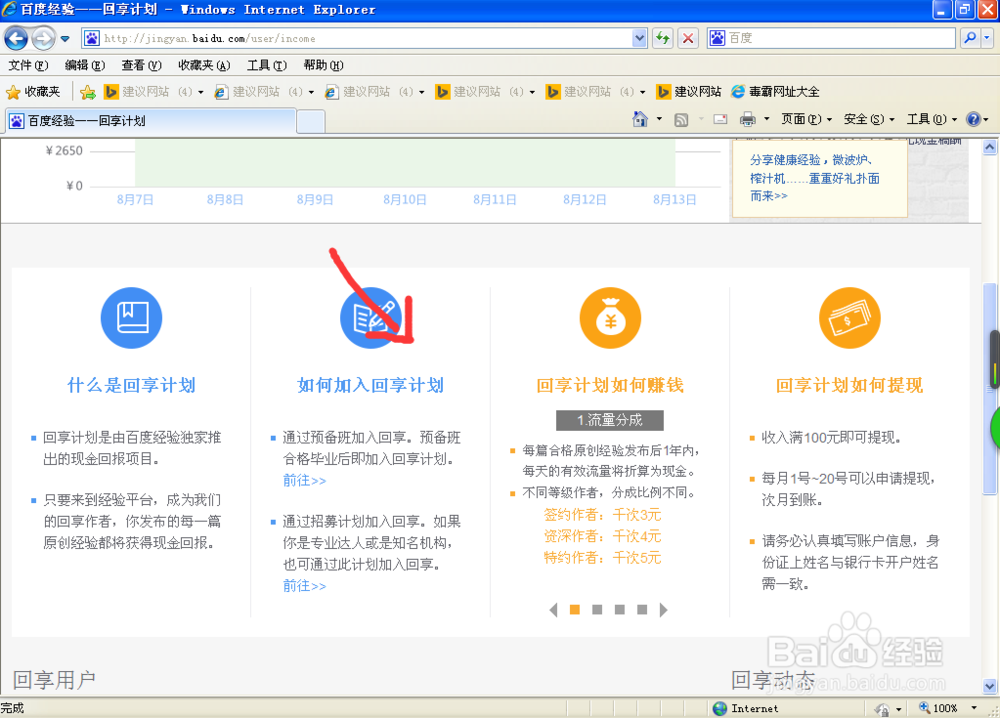Open the search provider dropdown arrow
1000x718 pixels.
pyautogui.click(x=987, y=38)
